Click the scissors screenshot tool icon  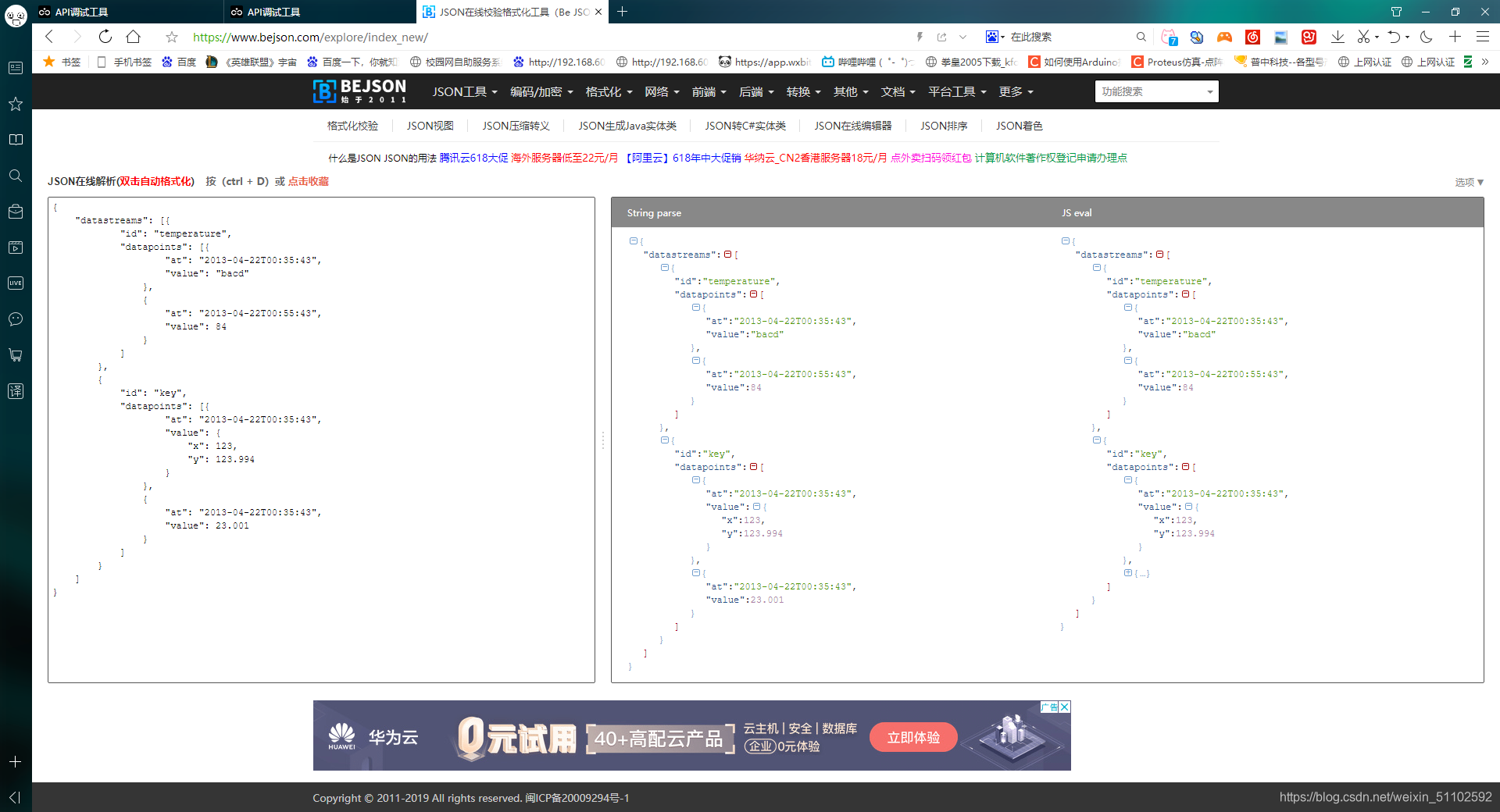pos(1363,37)
